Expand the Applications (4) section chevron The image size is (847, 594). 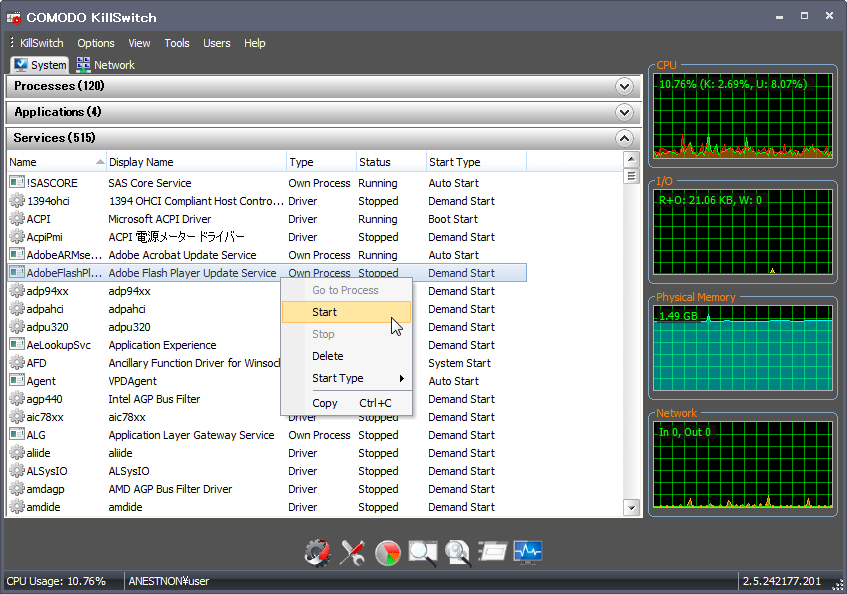click(x=624, y=112)
